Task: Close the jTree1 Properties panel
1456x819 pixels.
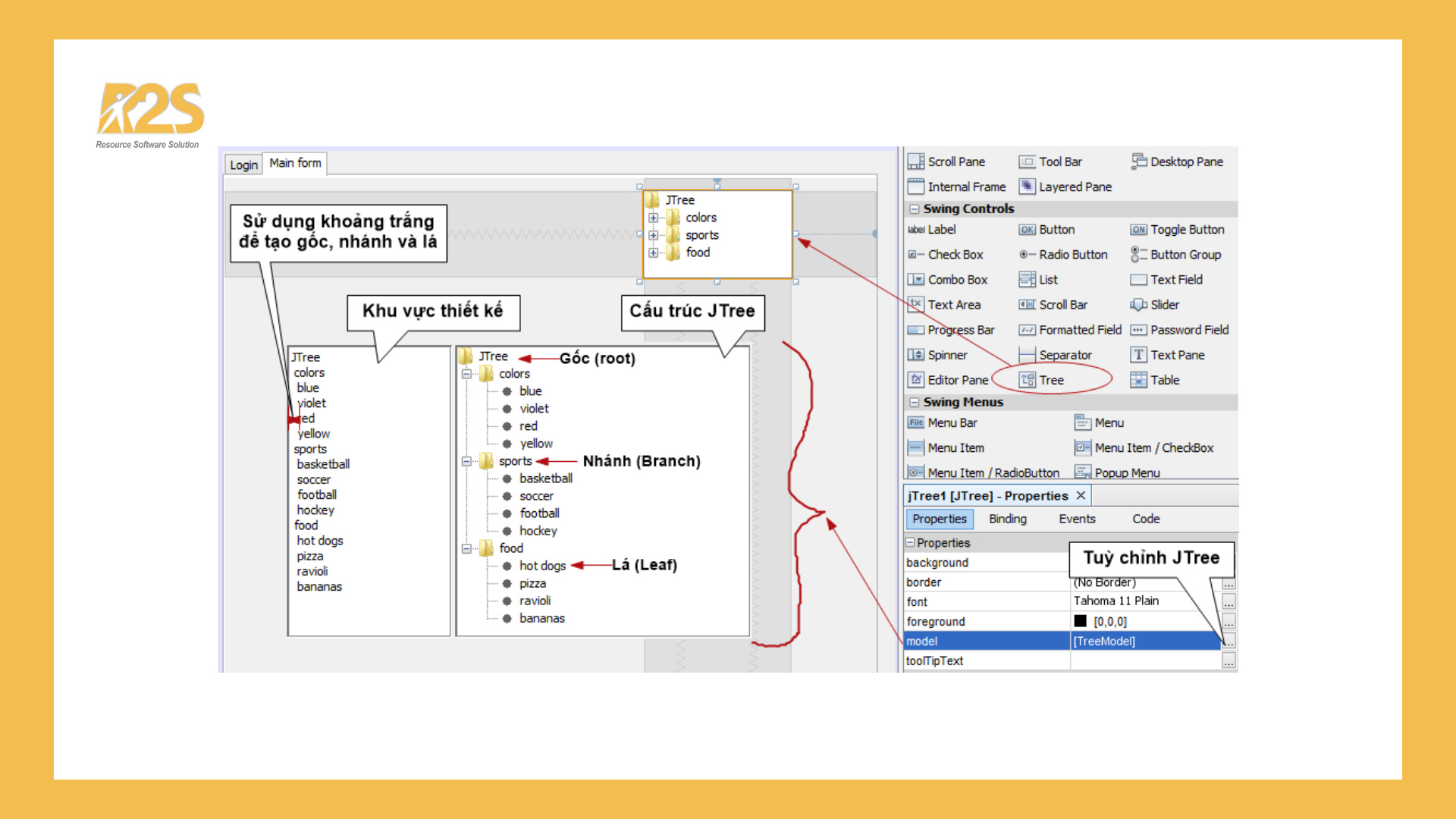Action: click(1081, 495)
